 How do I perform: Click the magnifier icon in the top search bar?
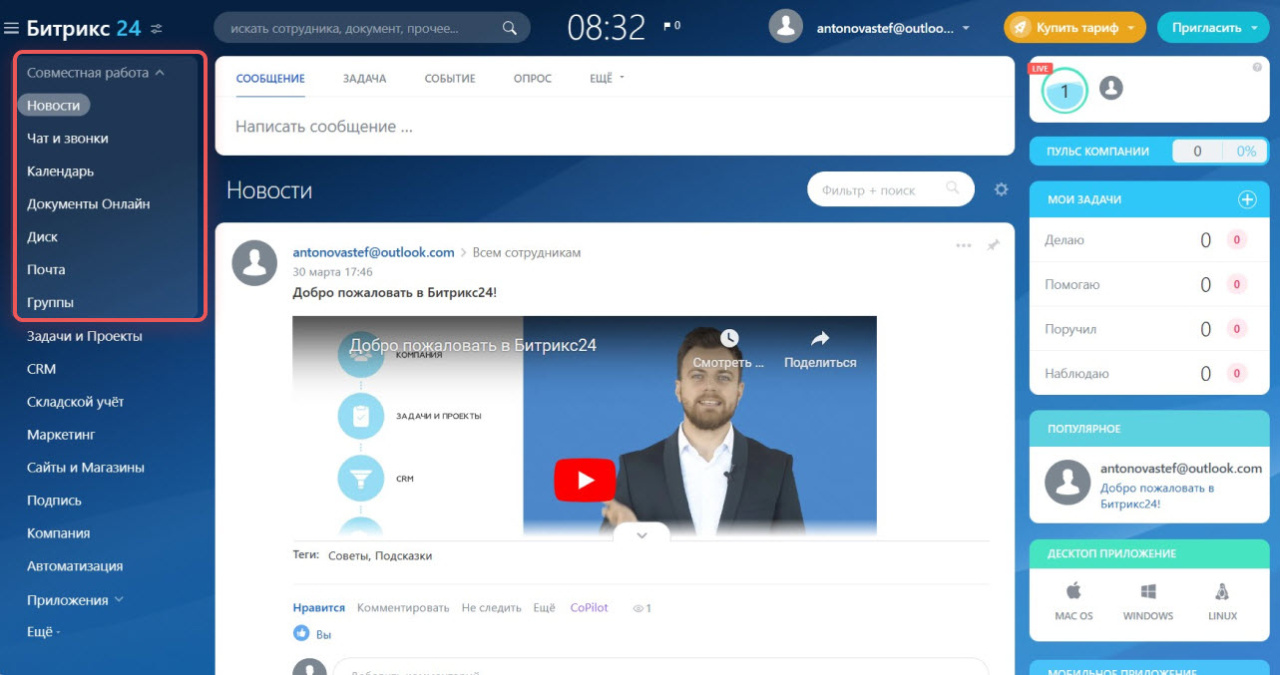coord(509,28)
